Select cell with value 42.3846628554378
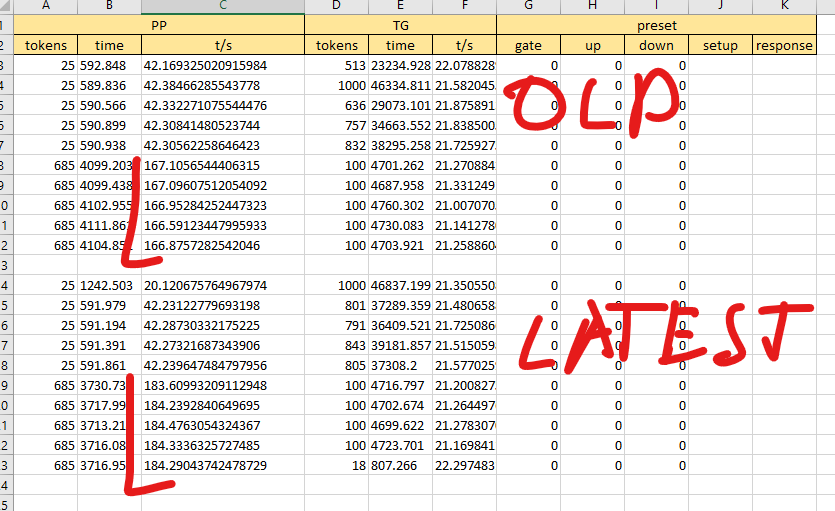Image resolution: width=835 pixels, height=511 pixels. (223, 86)
